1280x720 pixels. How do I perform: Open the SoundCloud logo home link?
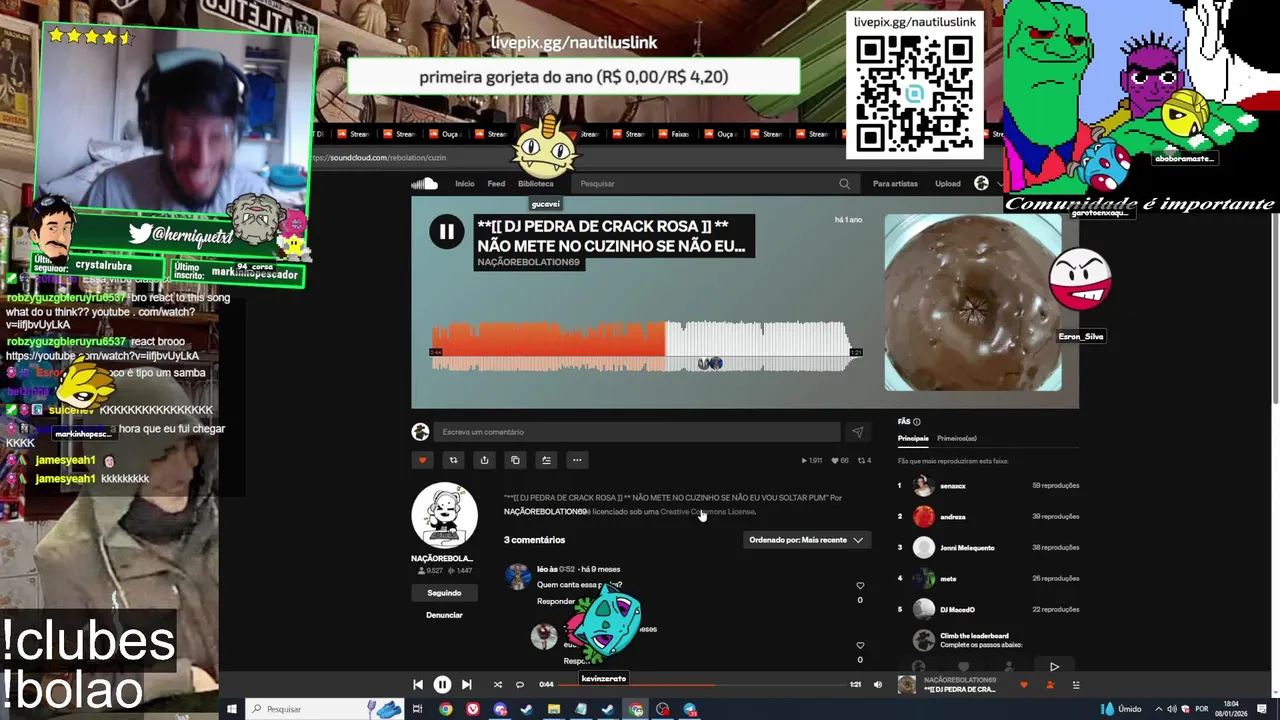[x=424, y=184]
